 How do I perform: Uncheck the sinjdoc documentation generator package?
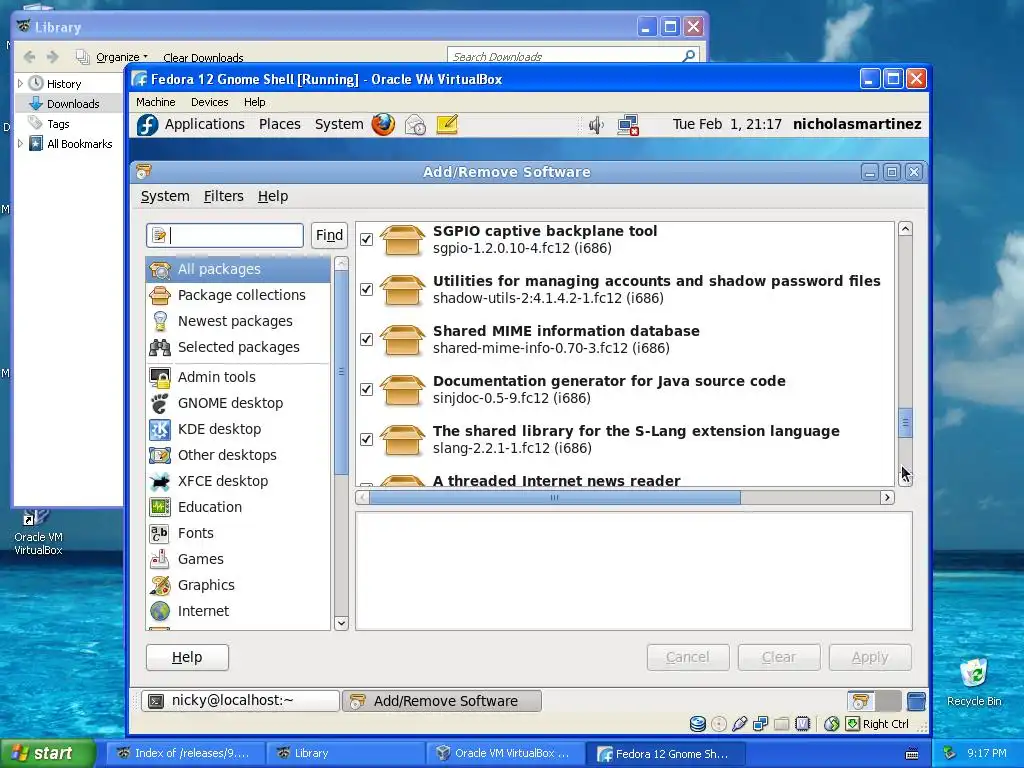tap(366, 389)
